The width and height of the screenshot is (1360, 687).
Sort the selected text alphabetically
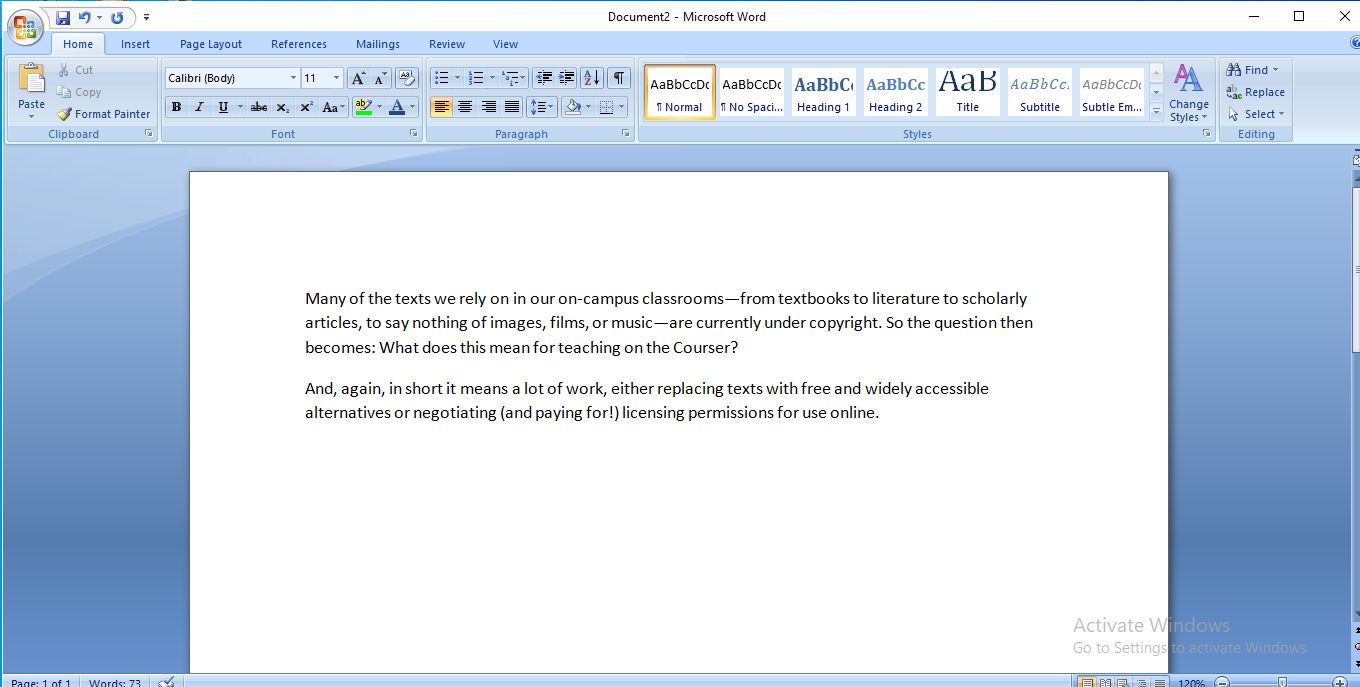(591, 78)
